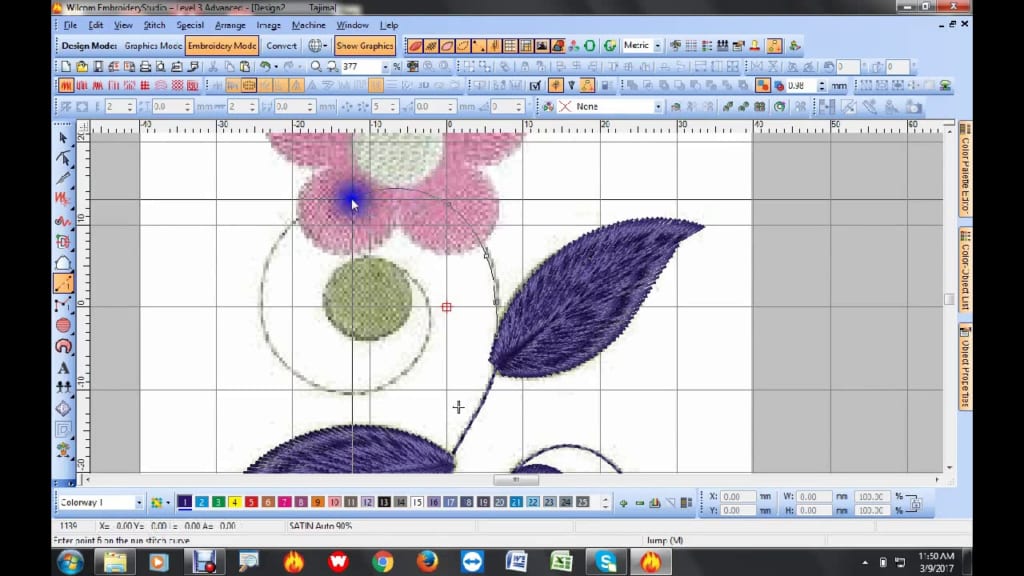The image size is (1024, 576).
Task: Toggle the proportional lock icon
Action: tap(916, 503)
